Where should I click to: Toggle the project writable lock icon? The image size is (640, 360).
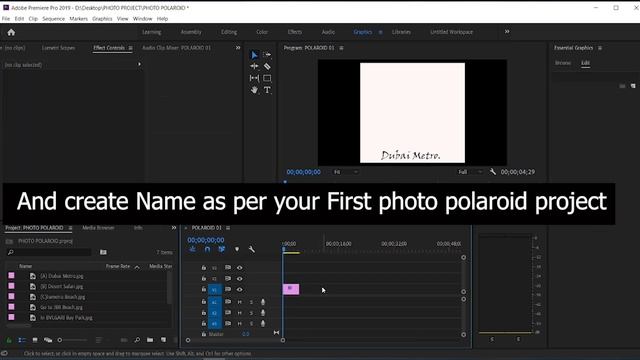click(x=9, y=340)
